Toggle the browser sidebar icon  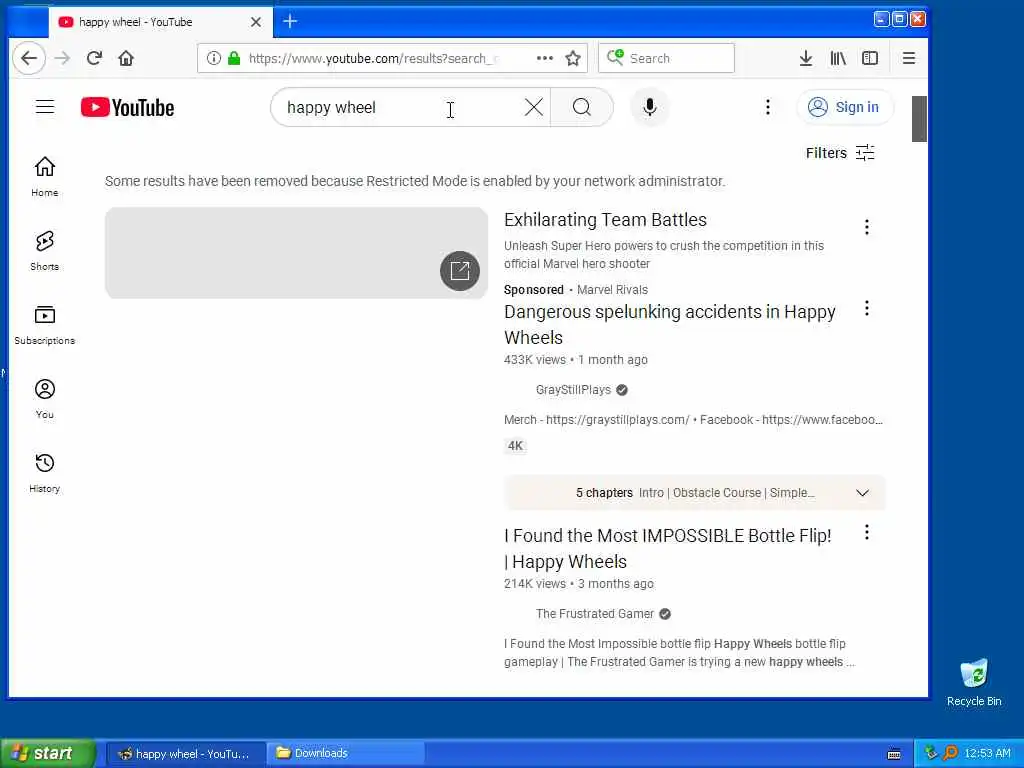(870, 58)
